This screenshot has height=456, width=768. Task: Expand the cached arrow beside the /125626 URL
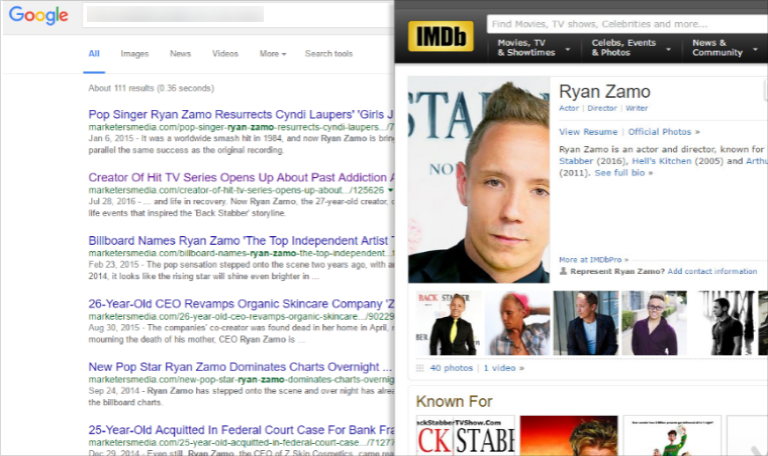[390, 190]
